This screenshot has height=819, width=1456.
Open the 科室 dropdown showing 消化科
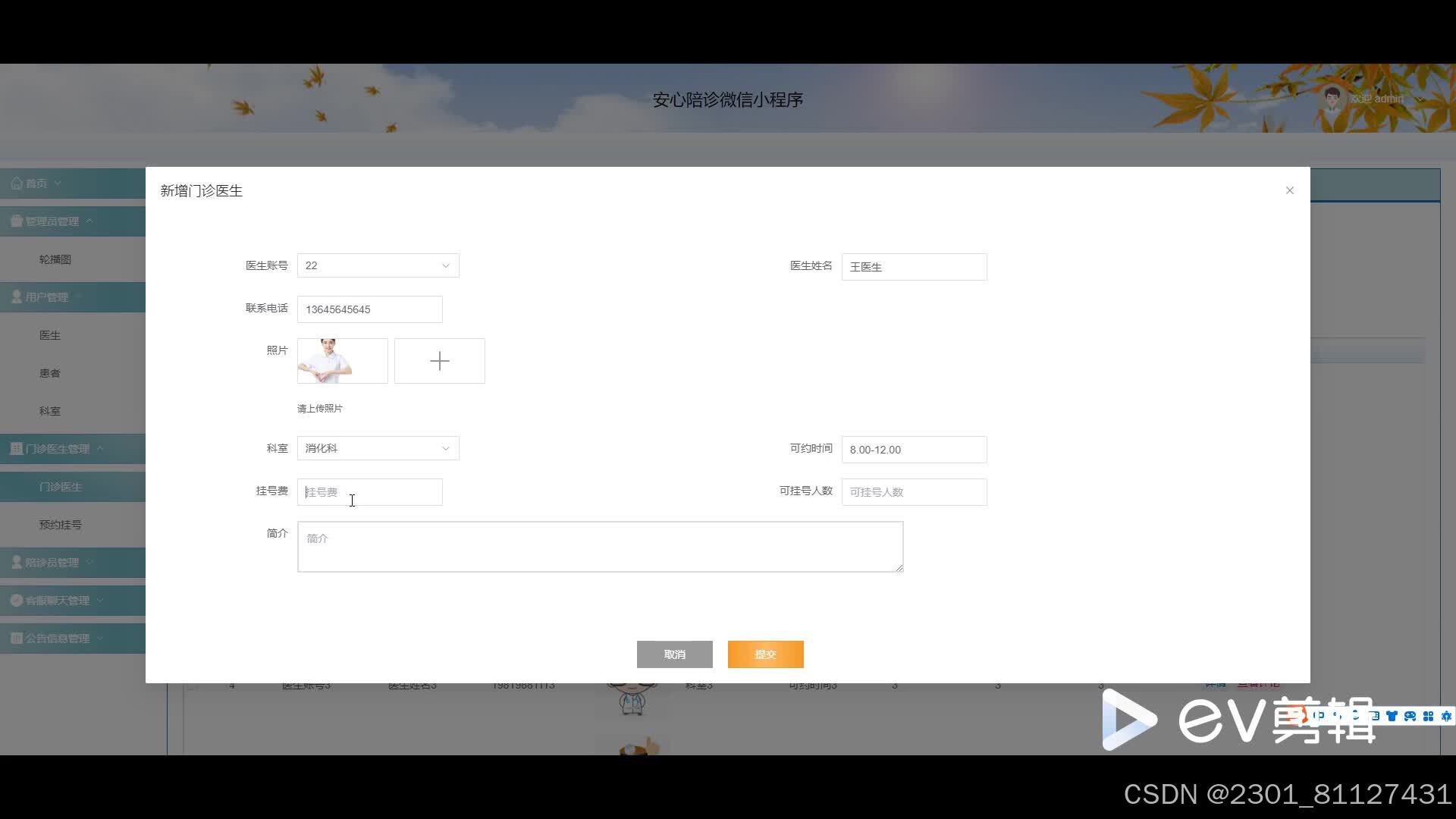[x=378, y=448]
